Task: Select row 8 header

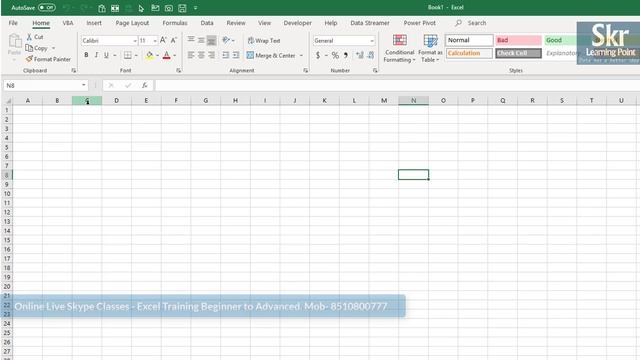Action: pyautogui.click(x=7, y=175)
